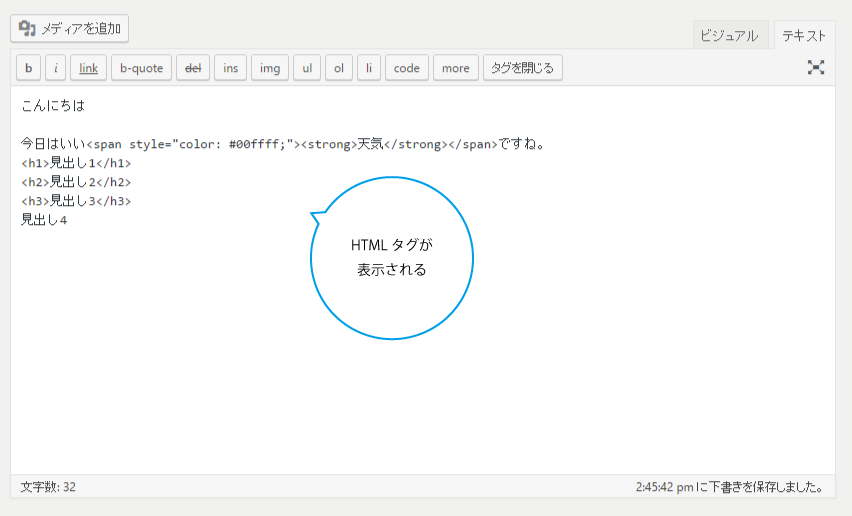Add ordered list with ol button

click(339, 68)
